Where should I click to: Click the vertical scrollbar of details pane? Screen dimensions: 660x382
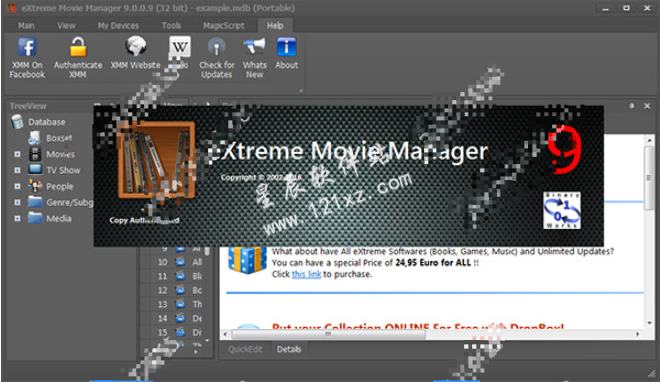(649, 177)
